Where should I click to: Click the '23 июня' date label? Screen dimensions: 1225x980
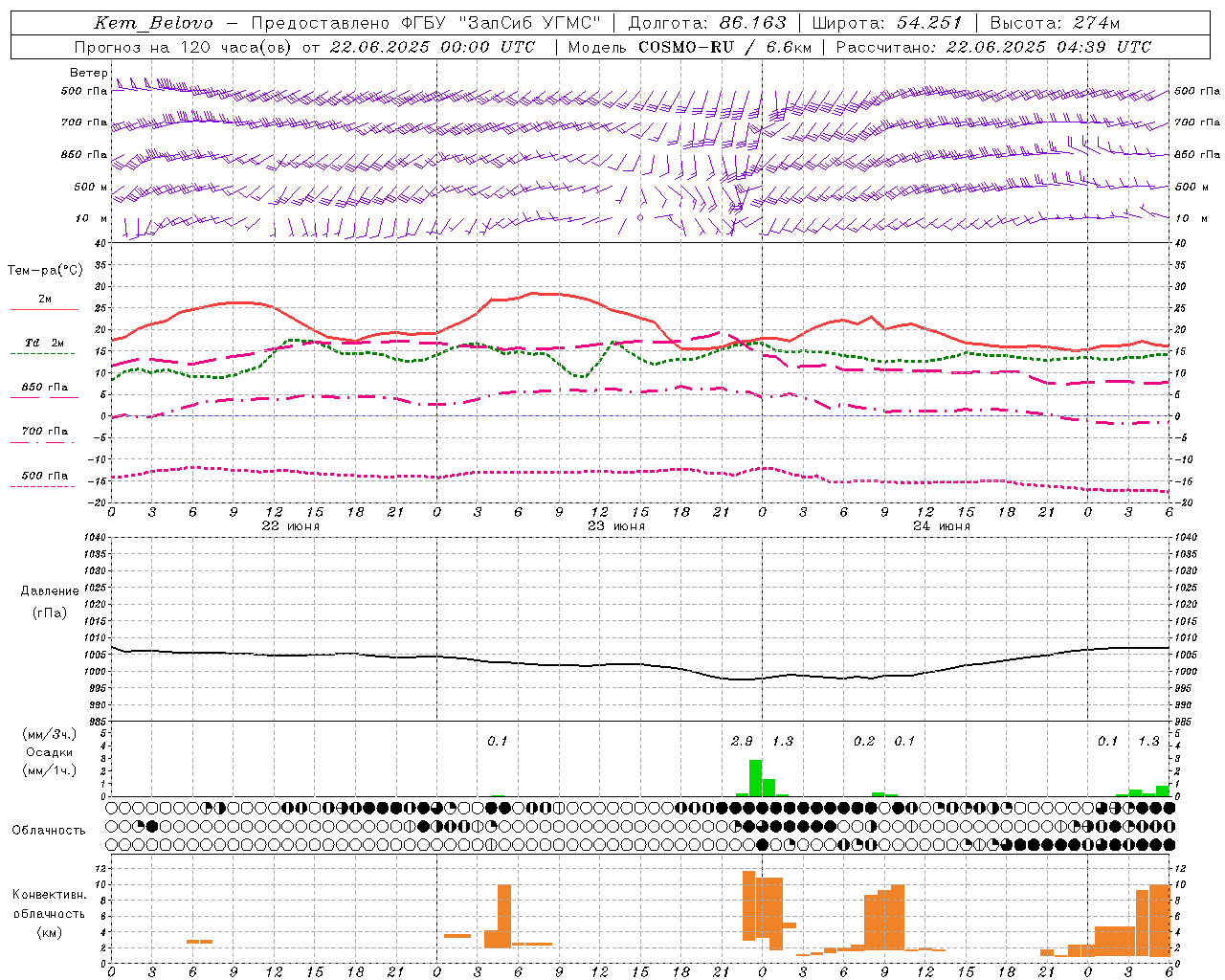click(x=616, y=525)
